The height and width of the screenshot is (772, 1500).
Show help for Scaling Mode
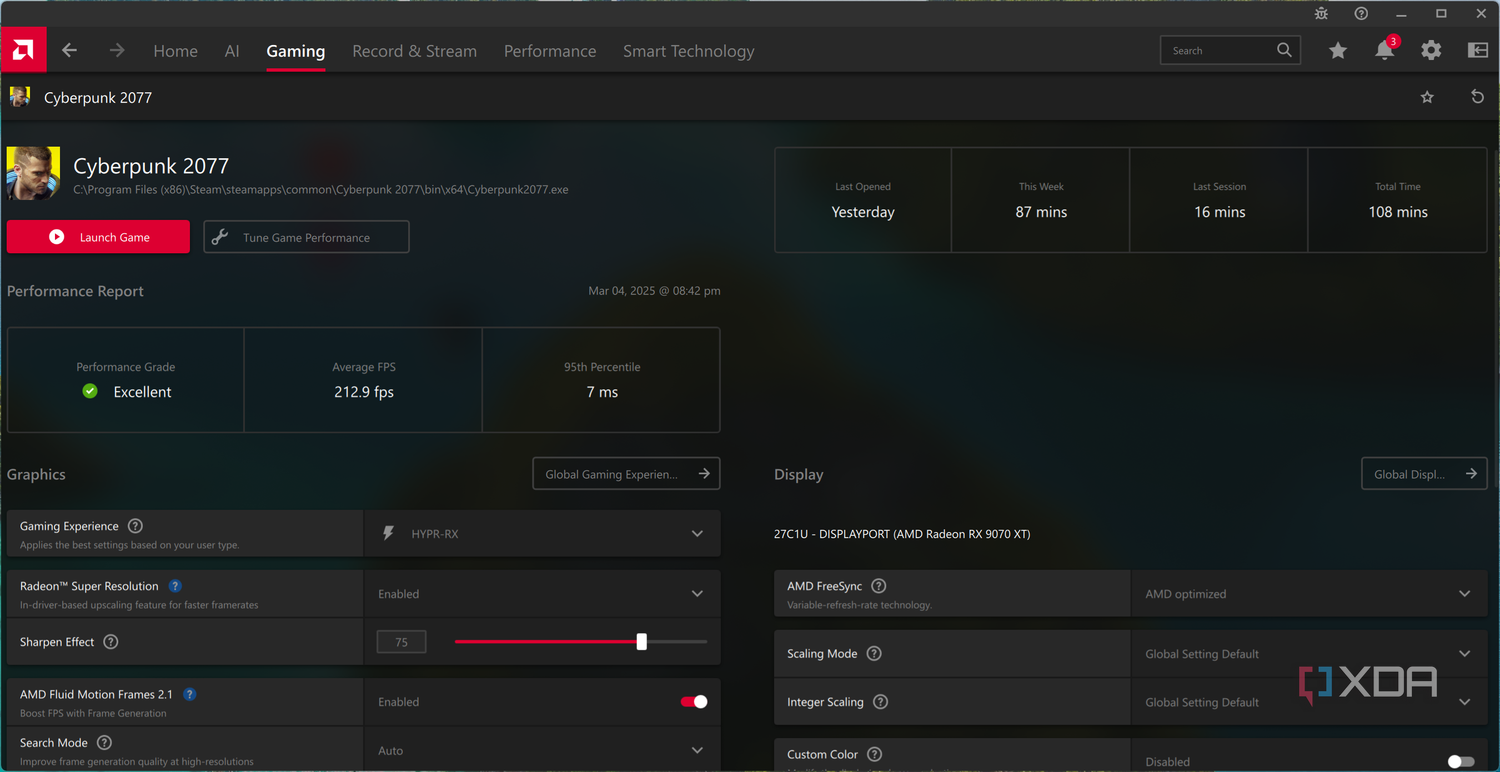(874, 654)
